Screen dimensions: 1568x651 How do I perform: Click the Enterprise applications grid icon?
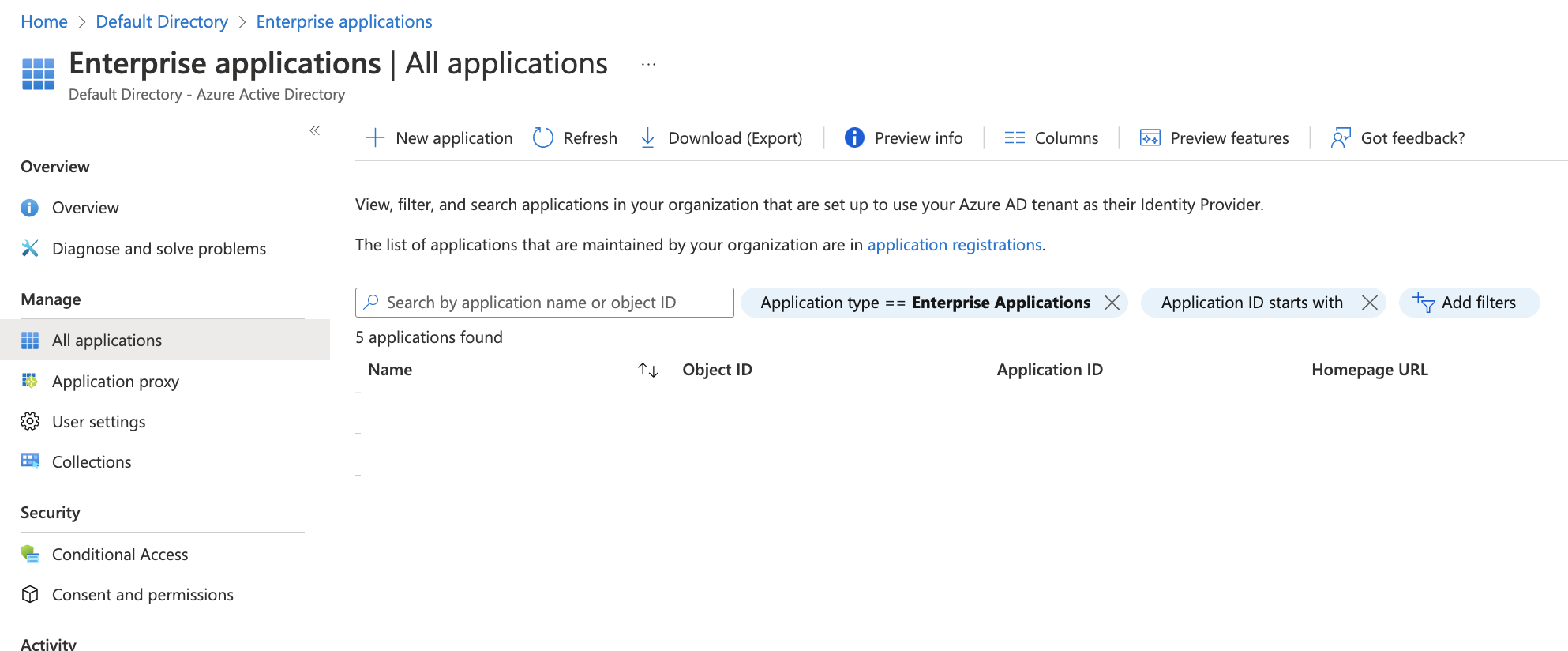click(x=38, y=74)
